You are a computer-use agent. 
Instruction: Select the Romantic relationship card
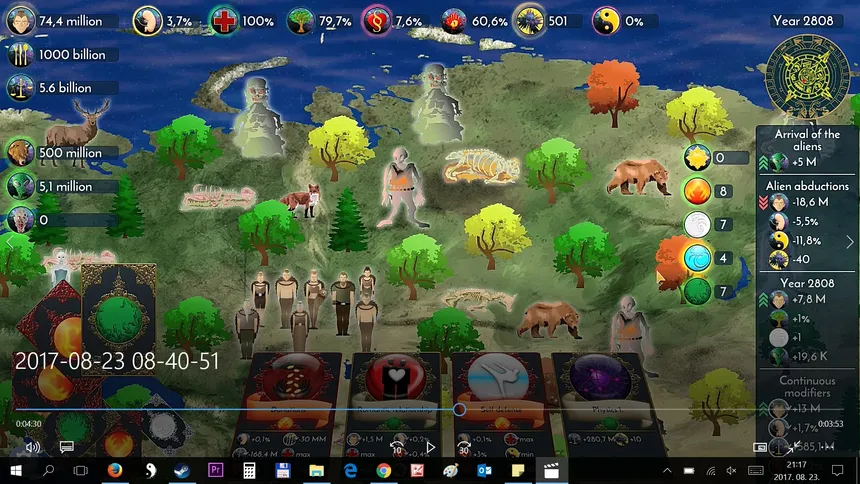point(395,404)
